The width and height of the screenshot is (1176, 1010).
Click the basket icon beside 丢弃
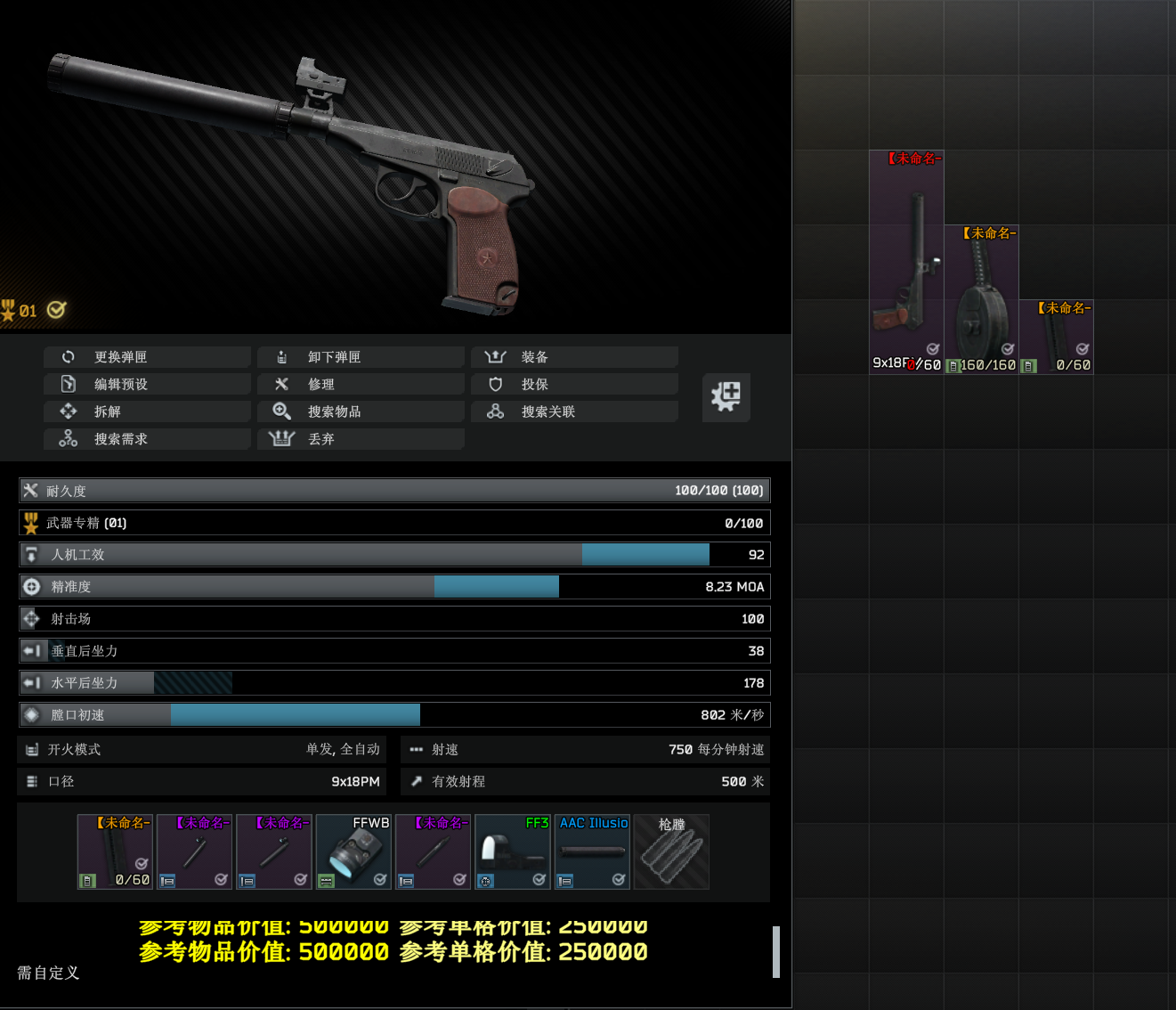coord(281,438)
